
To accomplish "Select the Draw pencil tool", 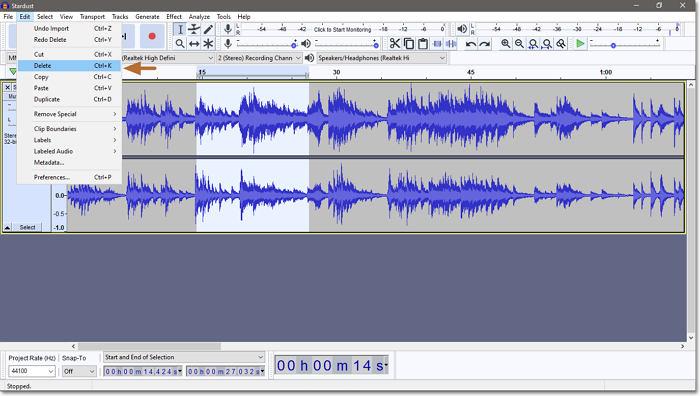I will [208, 29].
